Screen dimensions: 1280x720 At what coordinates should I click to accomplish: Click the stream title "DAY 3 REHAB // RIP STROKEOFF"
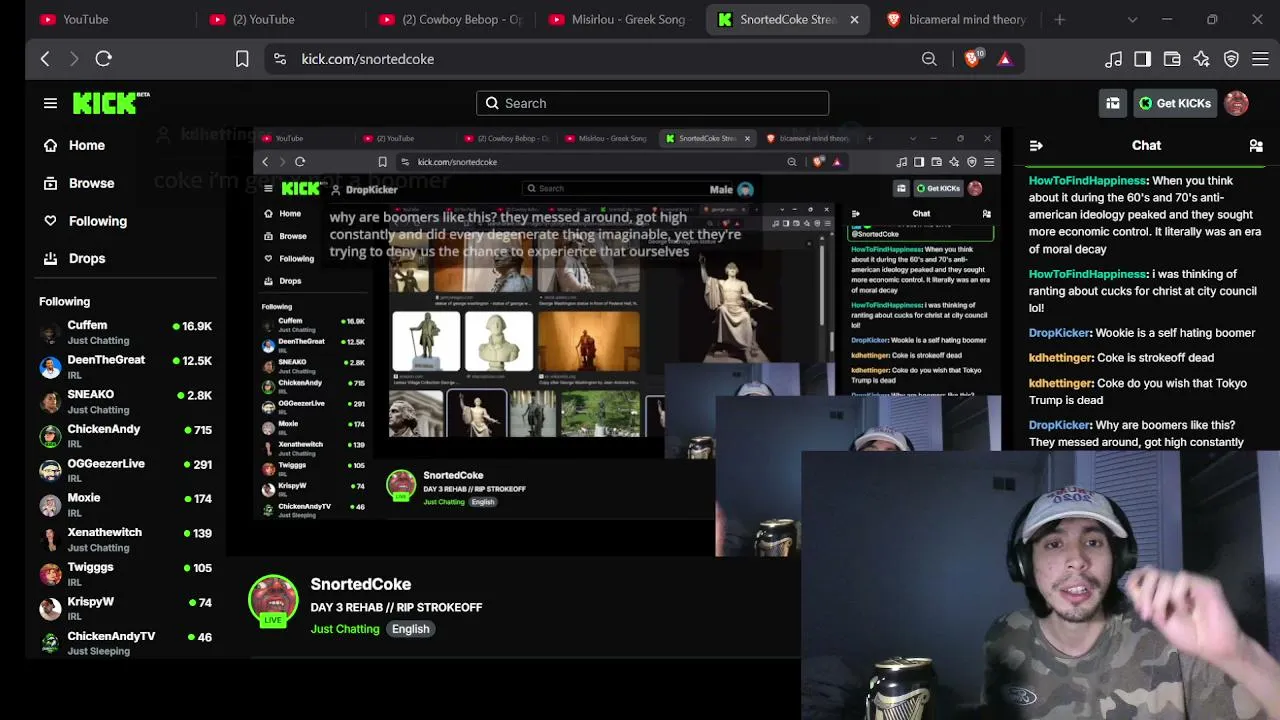click(396, 607)
